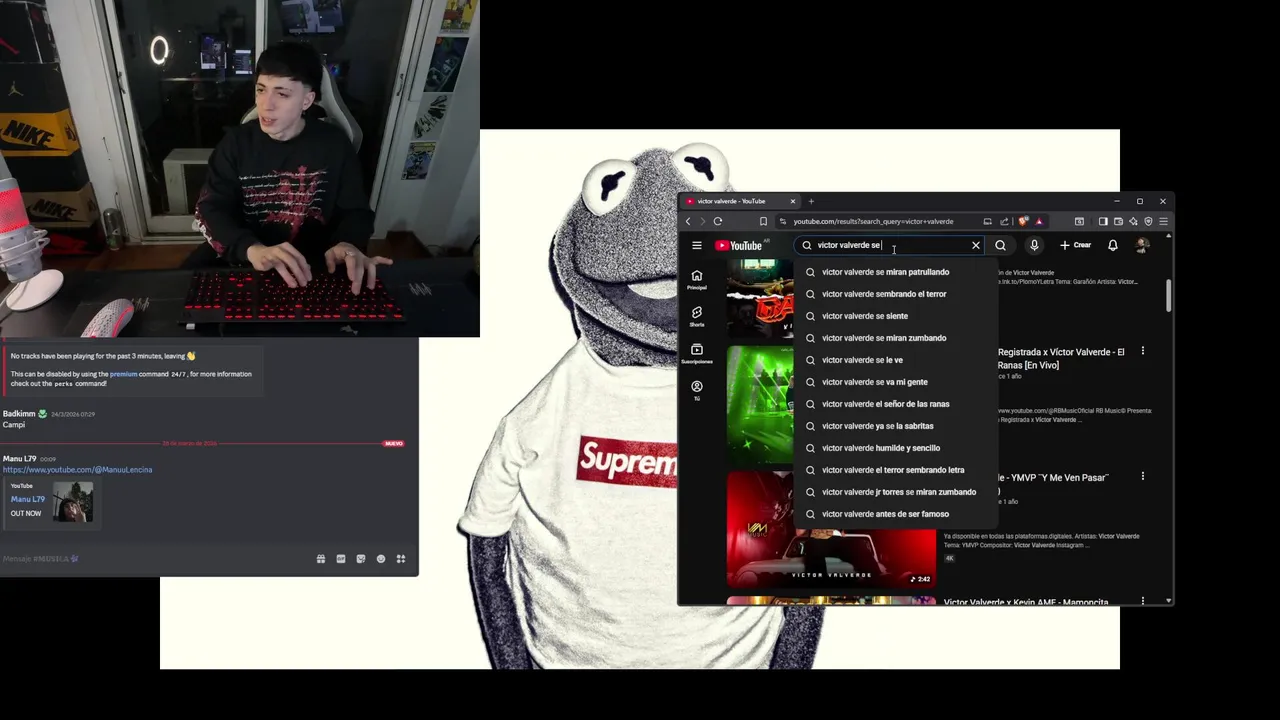Screen dimensions: 1280x720
Task: Clear the search box with the X
Action: [976, 245]
